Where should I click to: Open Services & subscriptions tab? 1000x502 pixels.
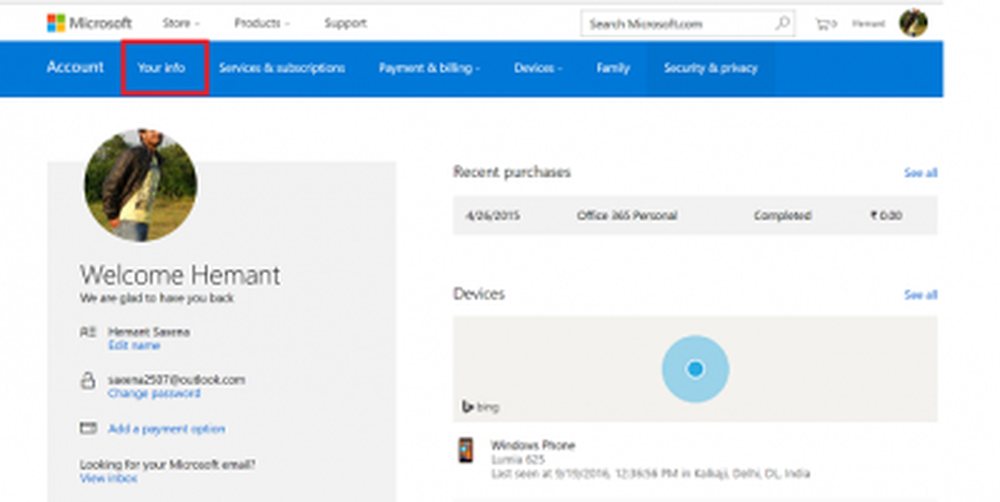click(281, 68)
